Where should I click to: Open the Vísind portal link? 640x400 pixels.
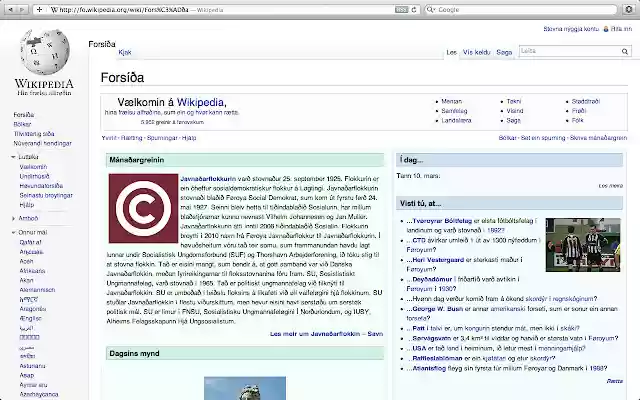point(515,111)
